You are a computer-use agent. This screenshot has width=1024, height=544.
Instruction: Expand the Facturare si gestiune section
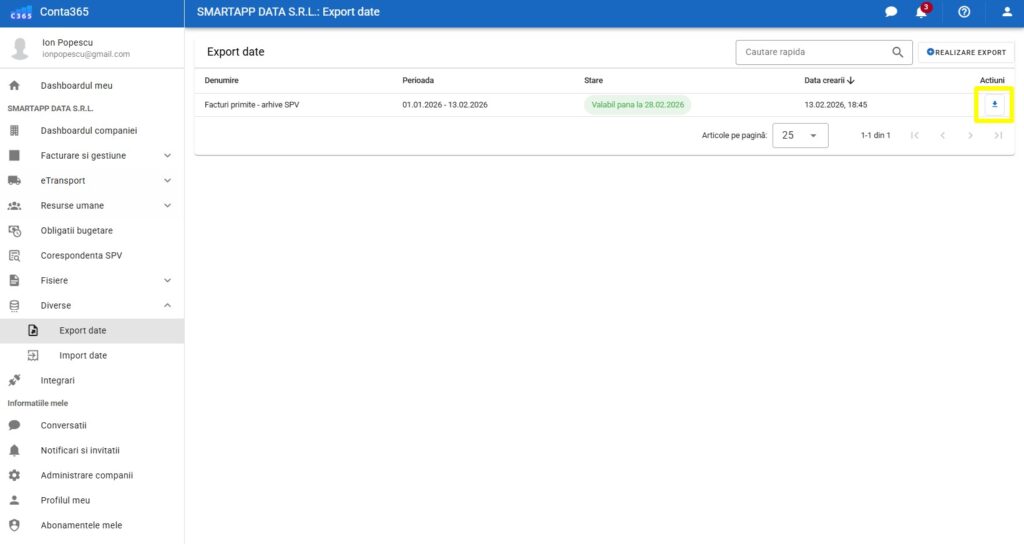(167, 156)
